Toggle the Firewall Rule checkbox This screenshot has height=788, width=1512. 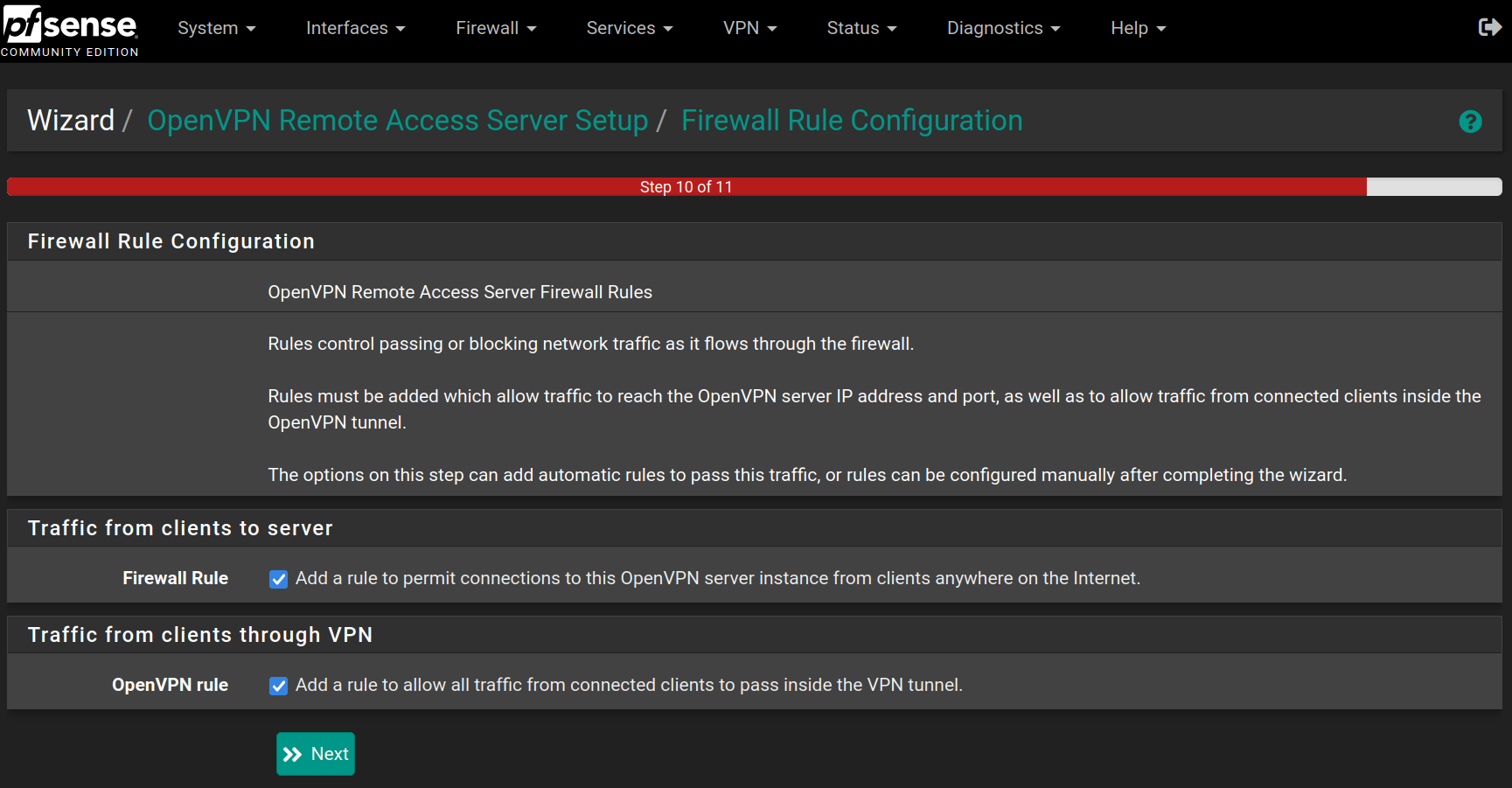click(x=278, y=579)
